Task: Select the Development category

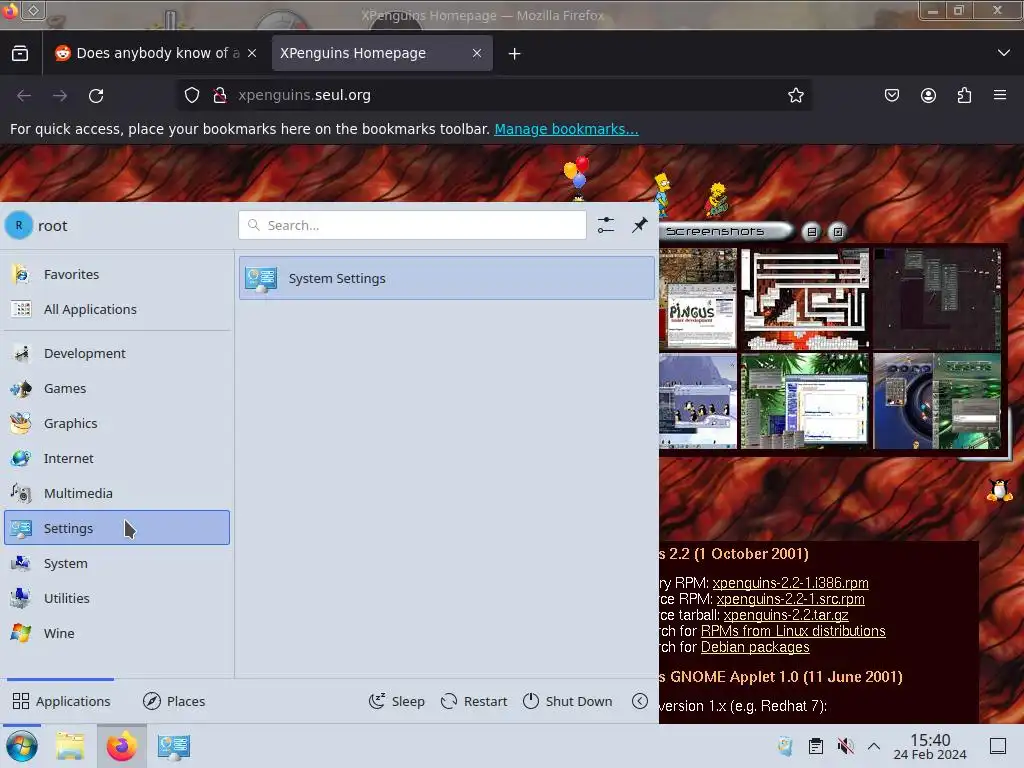Action: pos(118,353)
